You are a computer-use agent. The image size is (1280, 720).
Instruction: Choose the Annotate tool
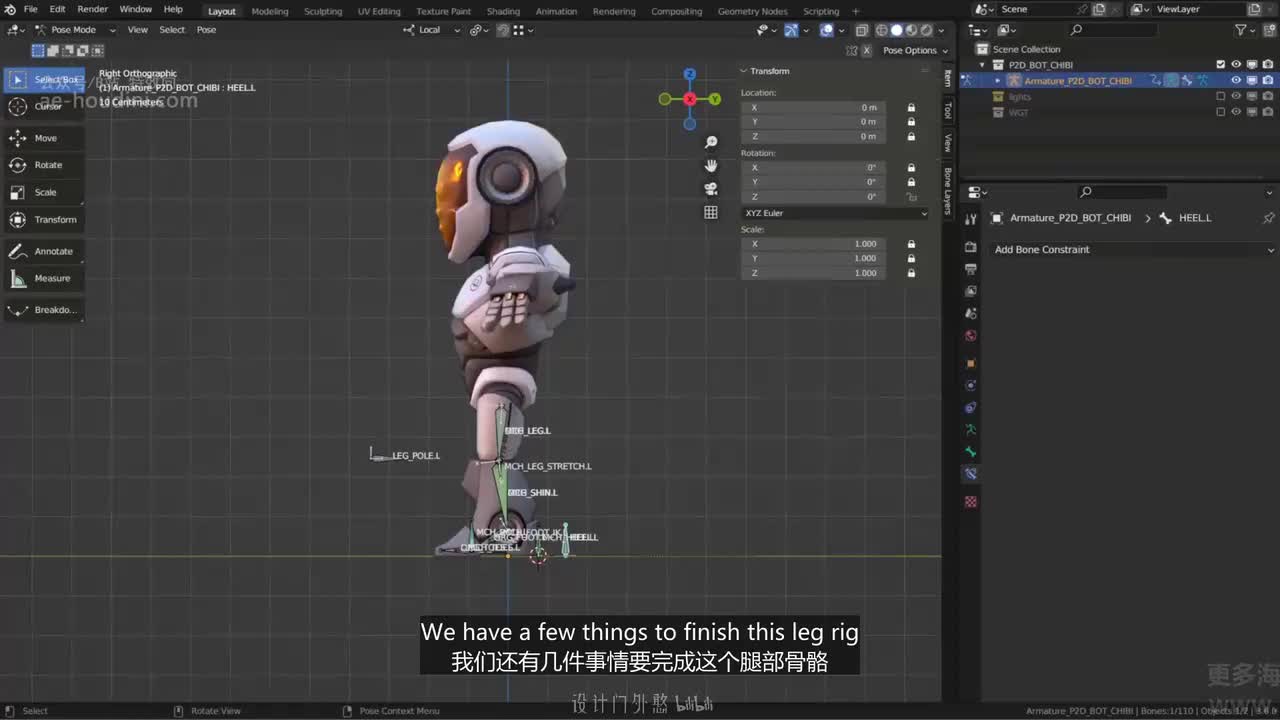(44, 251)
